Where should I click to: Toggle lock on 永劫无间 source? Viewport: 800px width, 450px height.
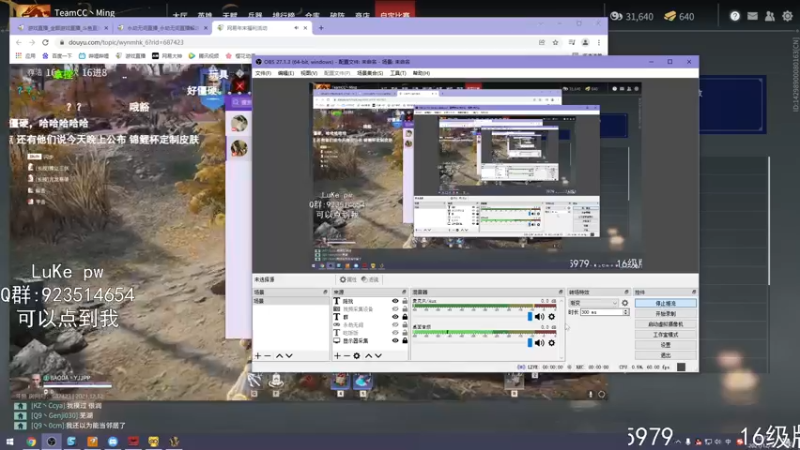[405, 324]
